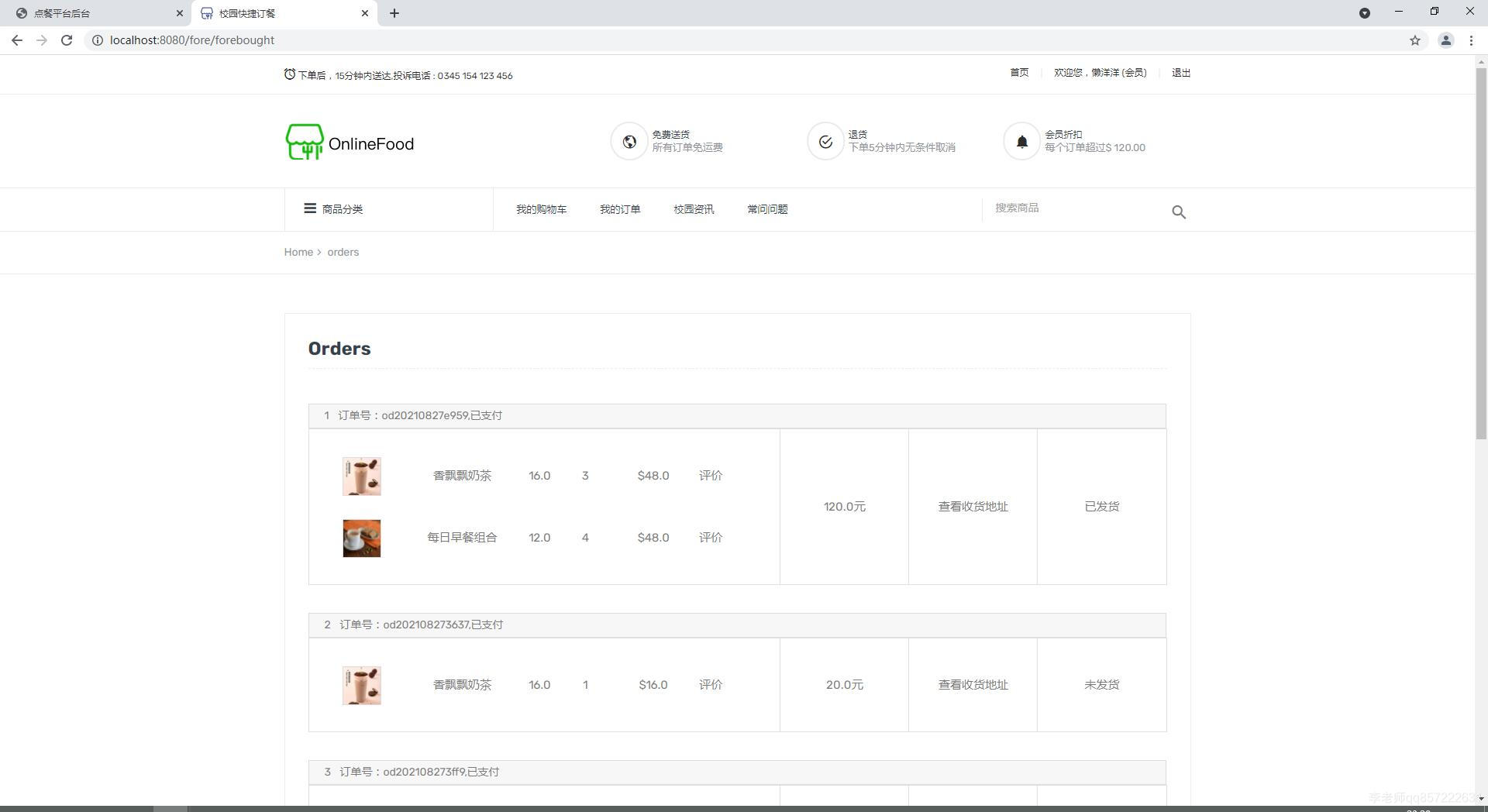Click the page vertical scrollbar thumb

(x=1481, y=254)
